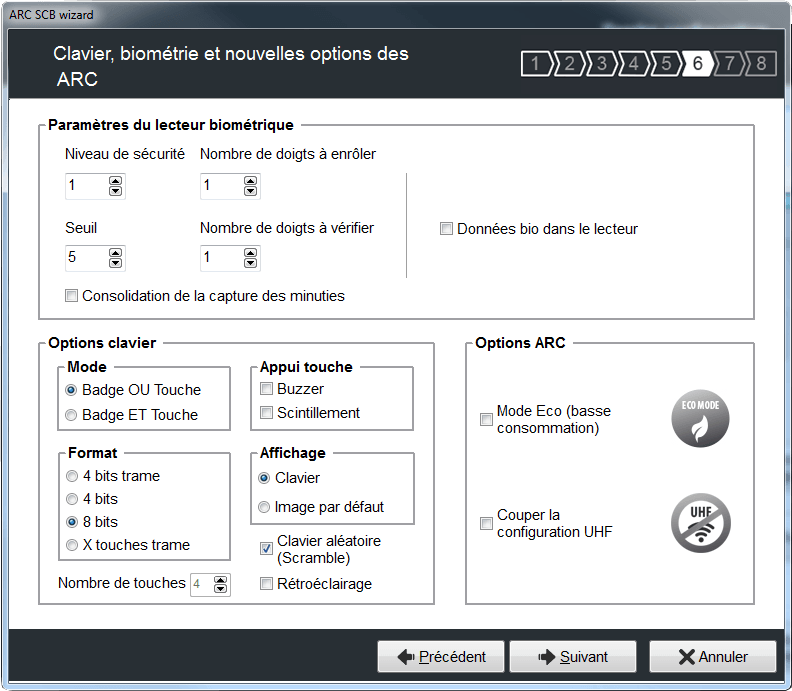Decrease the Seuil value
The height and width of the screenshot is (691, 792).
pyautogui.click(x=115, y=263)
